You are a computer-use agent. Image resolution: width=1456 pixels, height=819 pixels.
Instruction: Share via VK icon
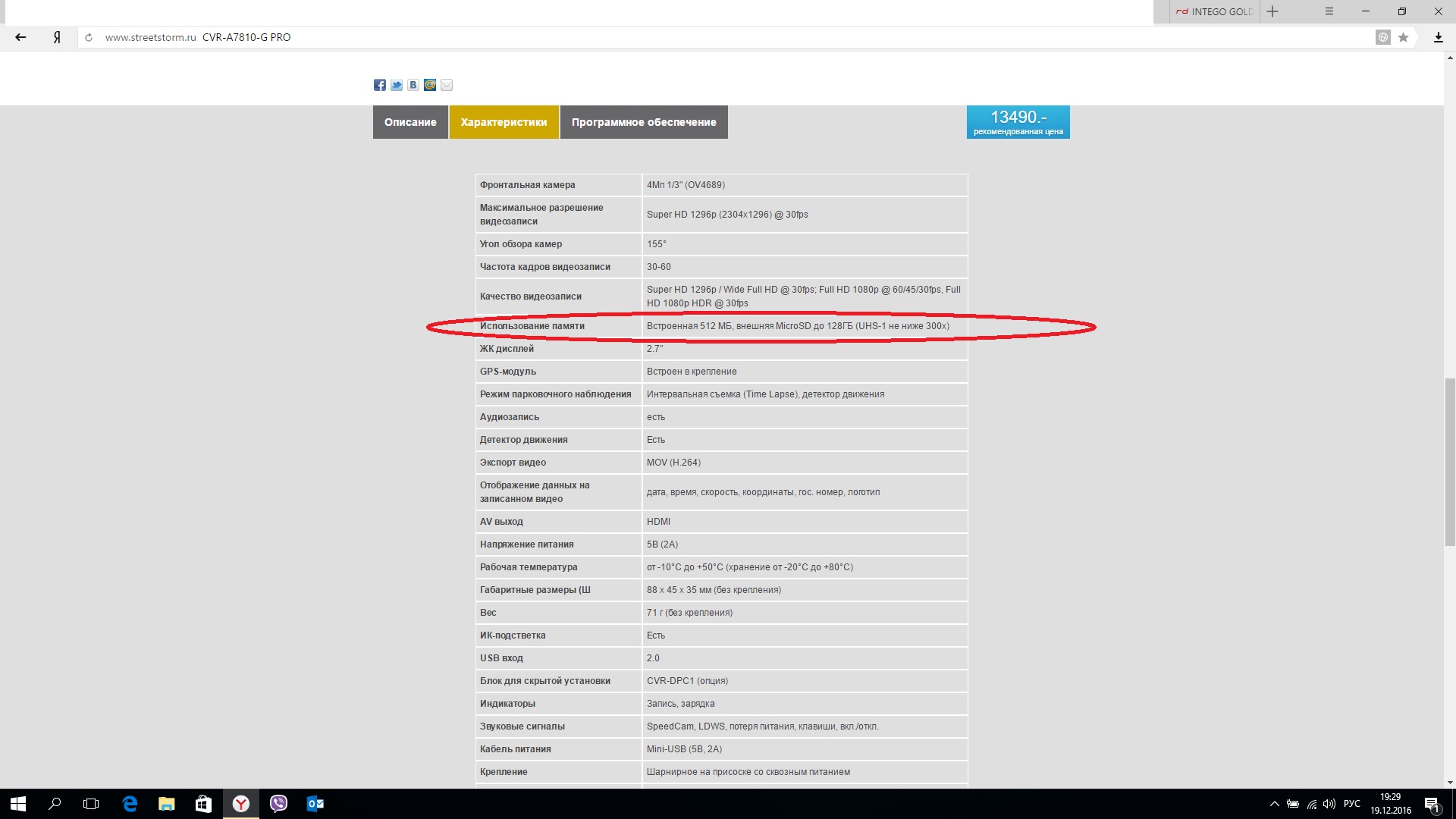pos(413,85)
